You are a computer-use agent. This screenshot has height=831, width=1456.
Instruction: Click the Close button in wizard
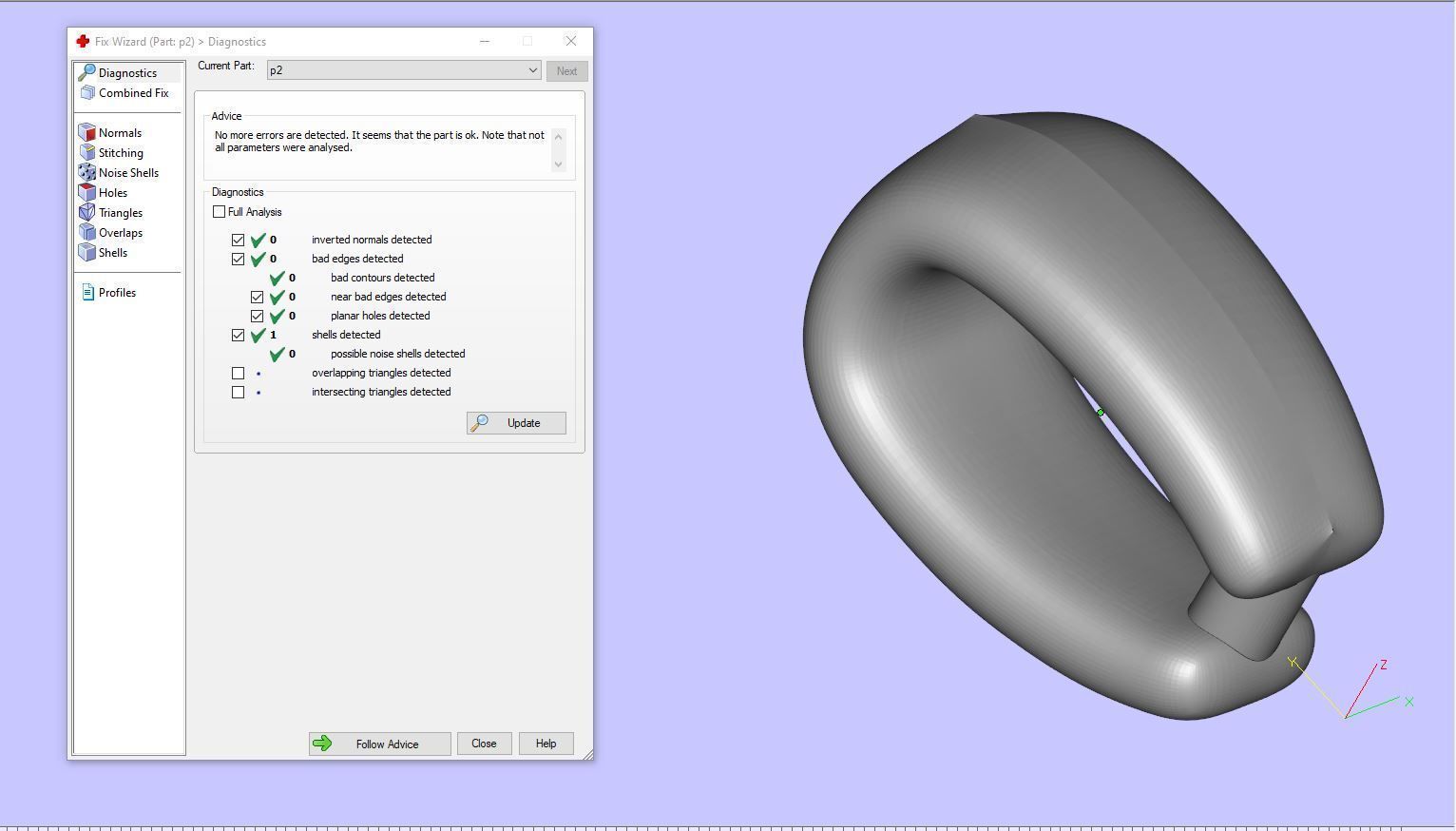[484, 744]
